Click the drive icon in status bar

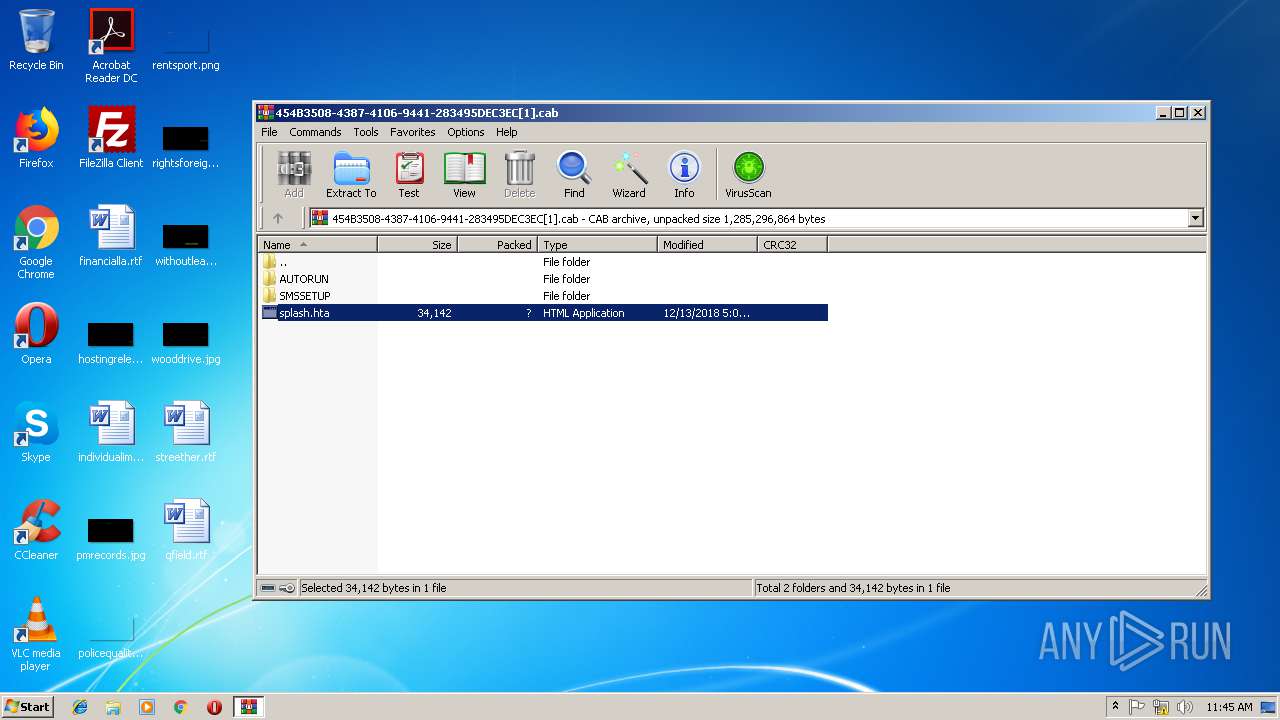269,588
